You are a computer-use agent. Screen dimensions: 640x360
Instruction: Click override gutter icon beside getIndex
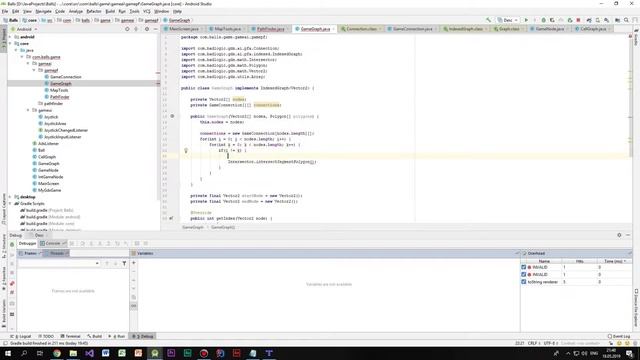click(x=171, y=218)
